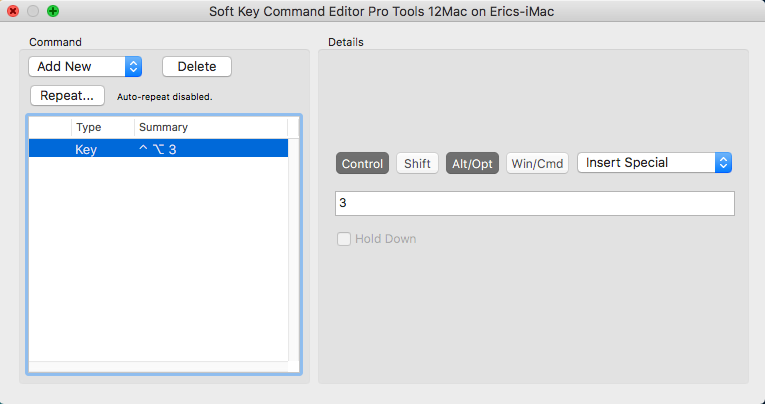Click the key text field containing 3
765x404 pixels.
coord(535,203)
